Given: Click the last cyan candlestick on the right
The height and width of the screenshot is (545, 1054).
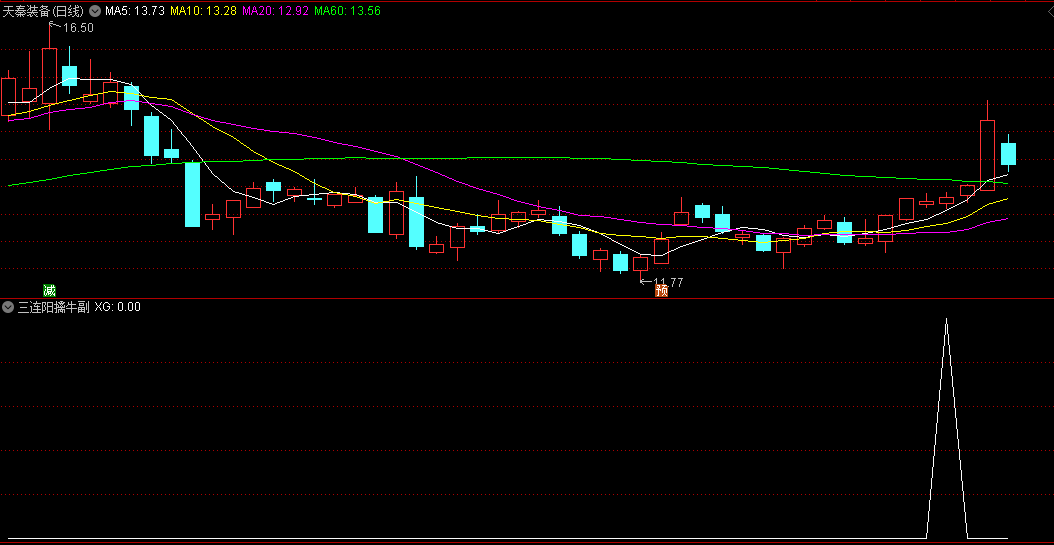Looking at the screenshot, I should (1008, 154).
